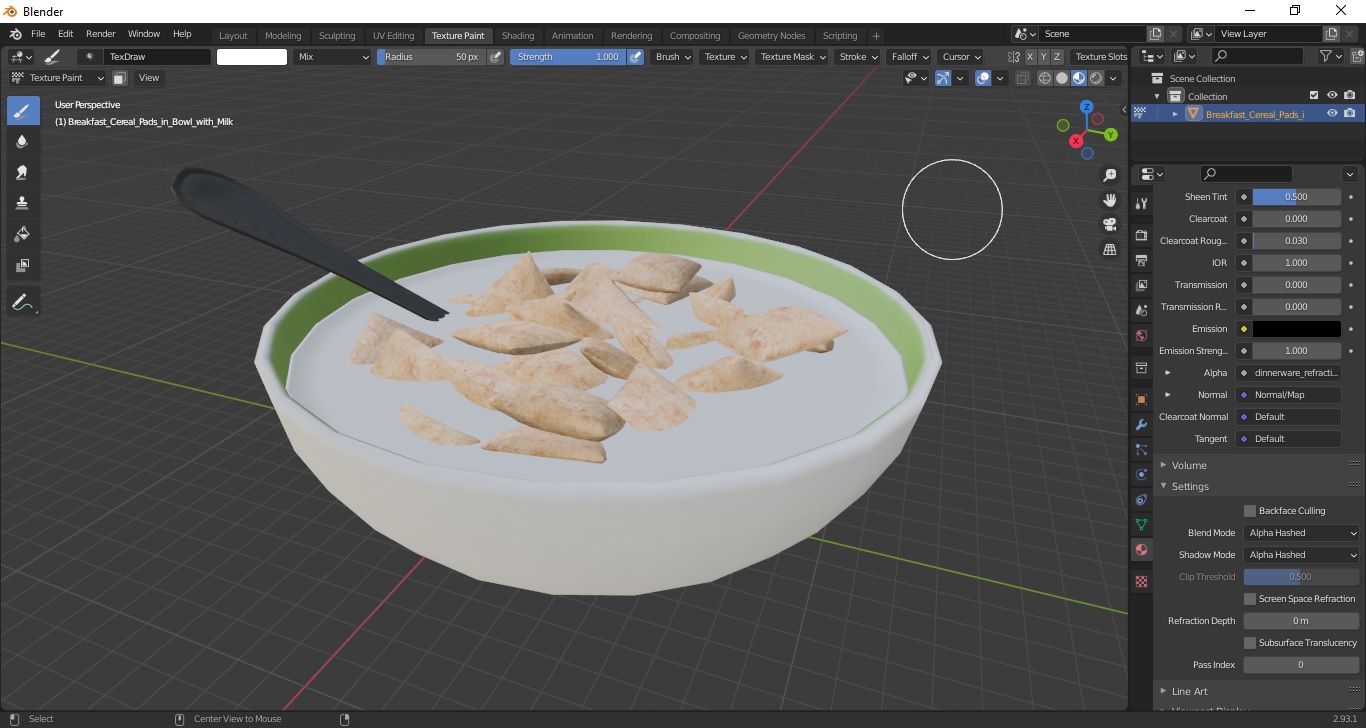The image size is (1366, 728).
Task: Disable Breakfast_Cereal_Pads object in renders
Action: (1350, 114)
